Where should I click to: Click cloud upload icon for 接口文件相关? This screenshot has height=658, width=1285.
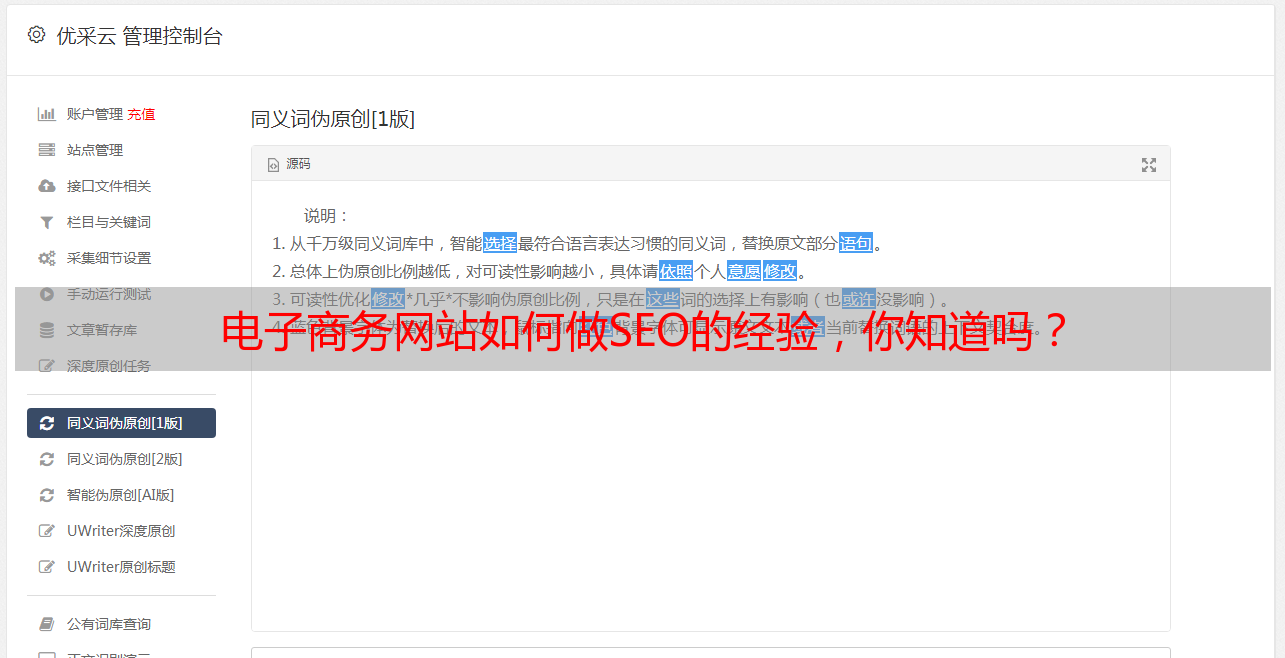46,186
